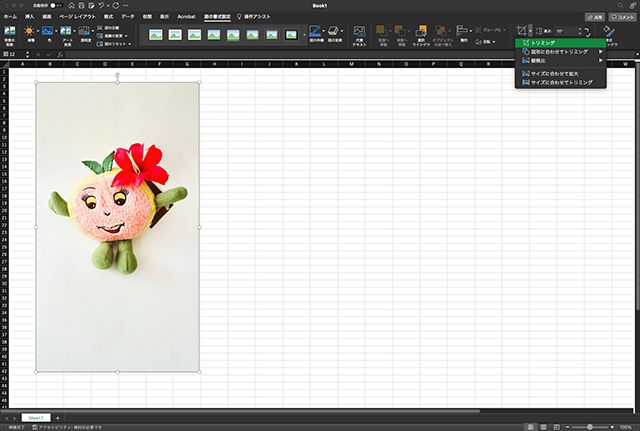Click the zoom slider in status bar
The height and width of the screenshot is (431, 640).
[x=590, y=426]
